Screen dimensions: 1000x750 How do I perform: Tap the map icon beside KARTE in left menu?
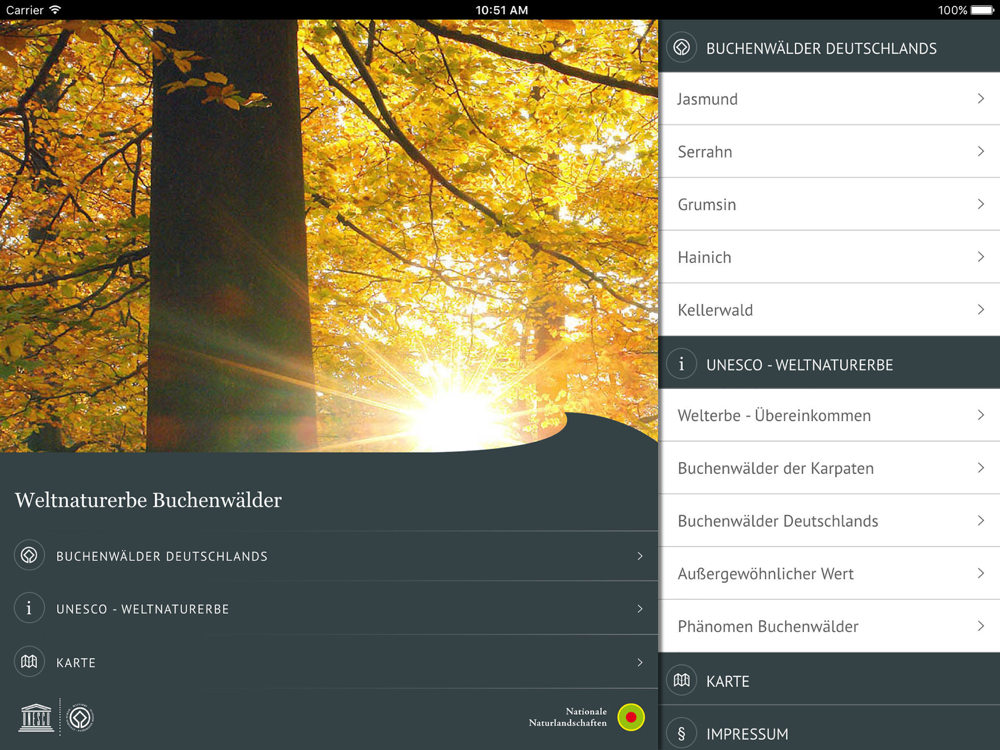click(x=29, y=661)
